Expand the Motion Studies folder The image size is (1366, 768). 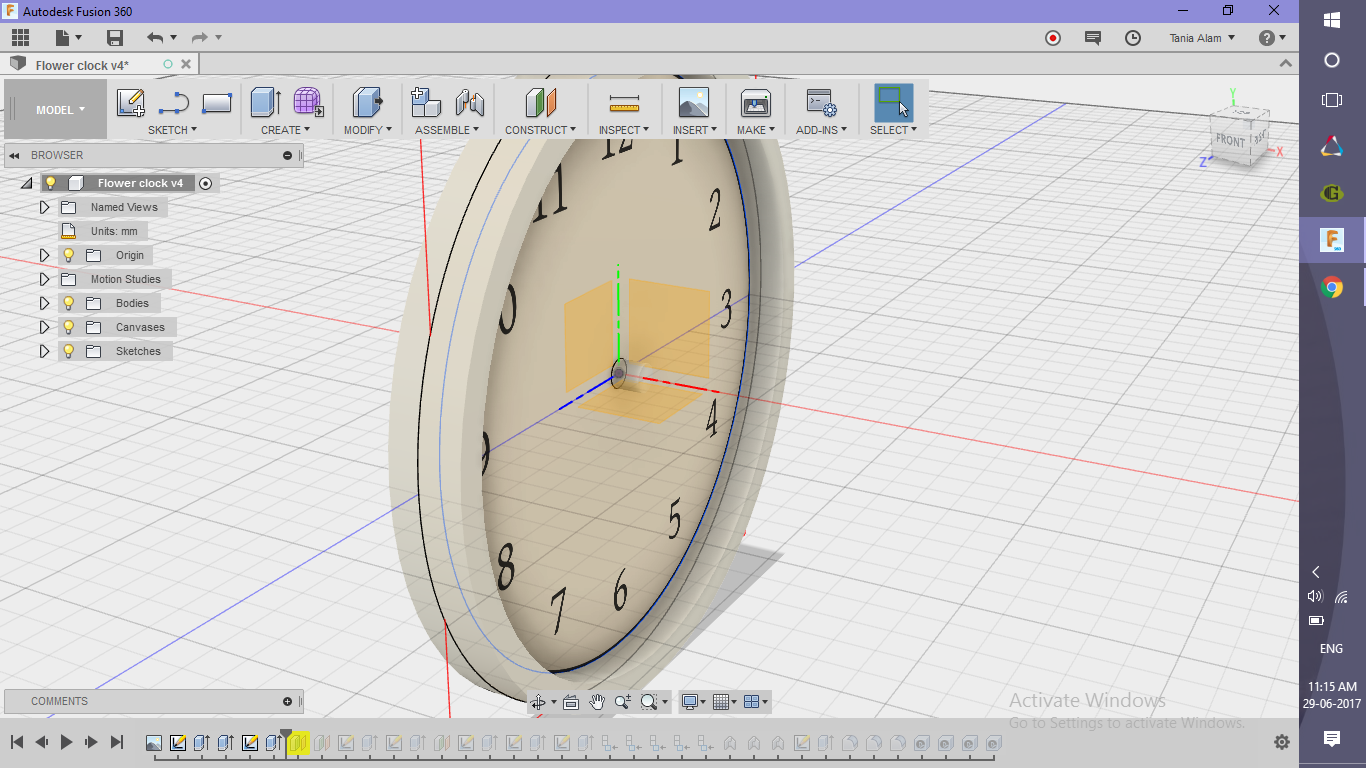tap(44, 279)
